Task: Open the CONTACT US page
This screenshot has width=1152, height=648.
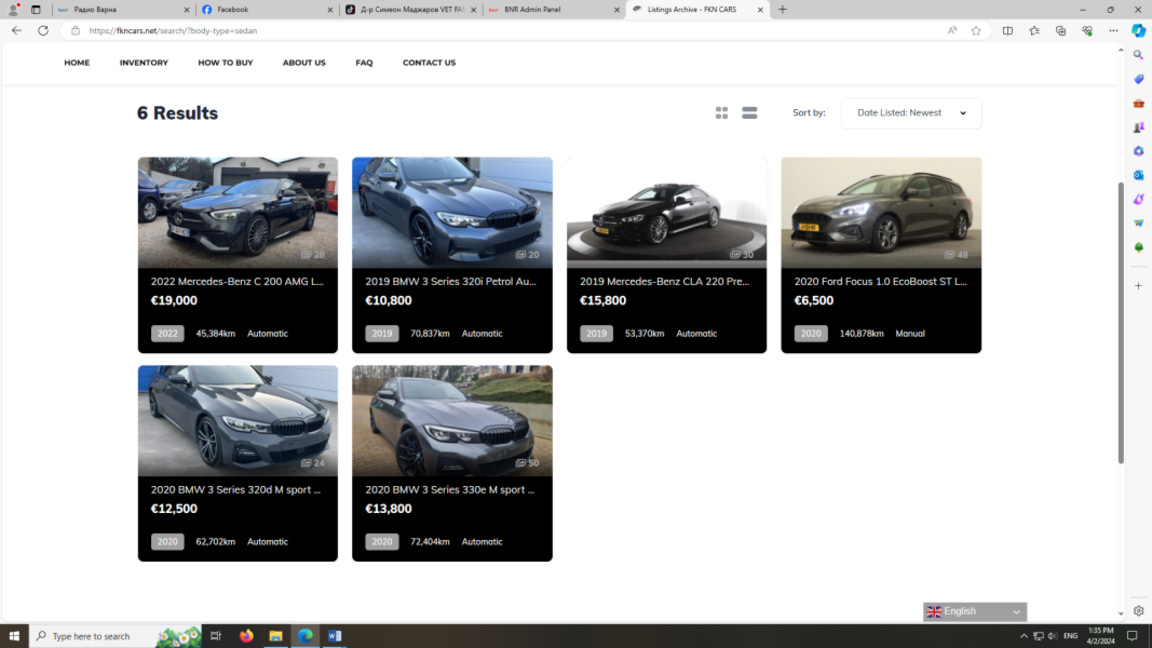Action: coord(429,63)
